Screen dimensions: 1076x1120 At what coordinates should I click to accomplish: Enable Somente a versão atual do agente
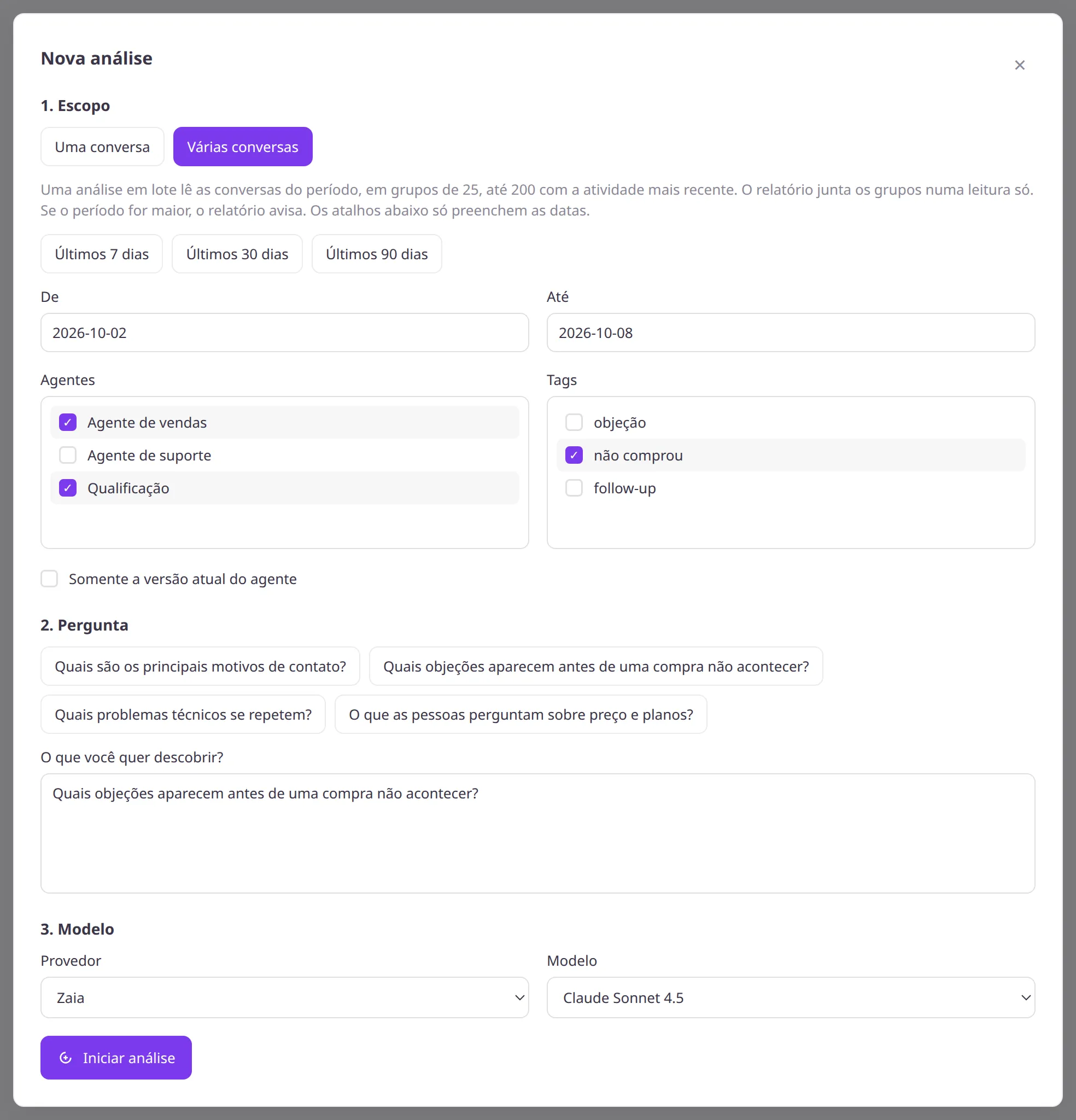[49, 579]
